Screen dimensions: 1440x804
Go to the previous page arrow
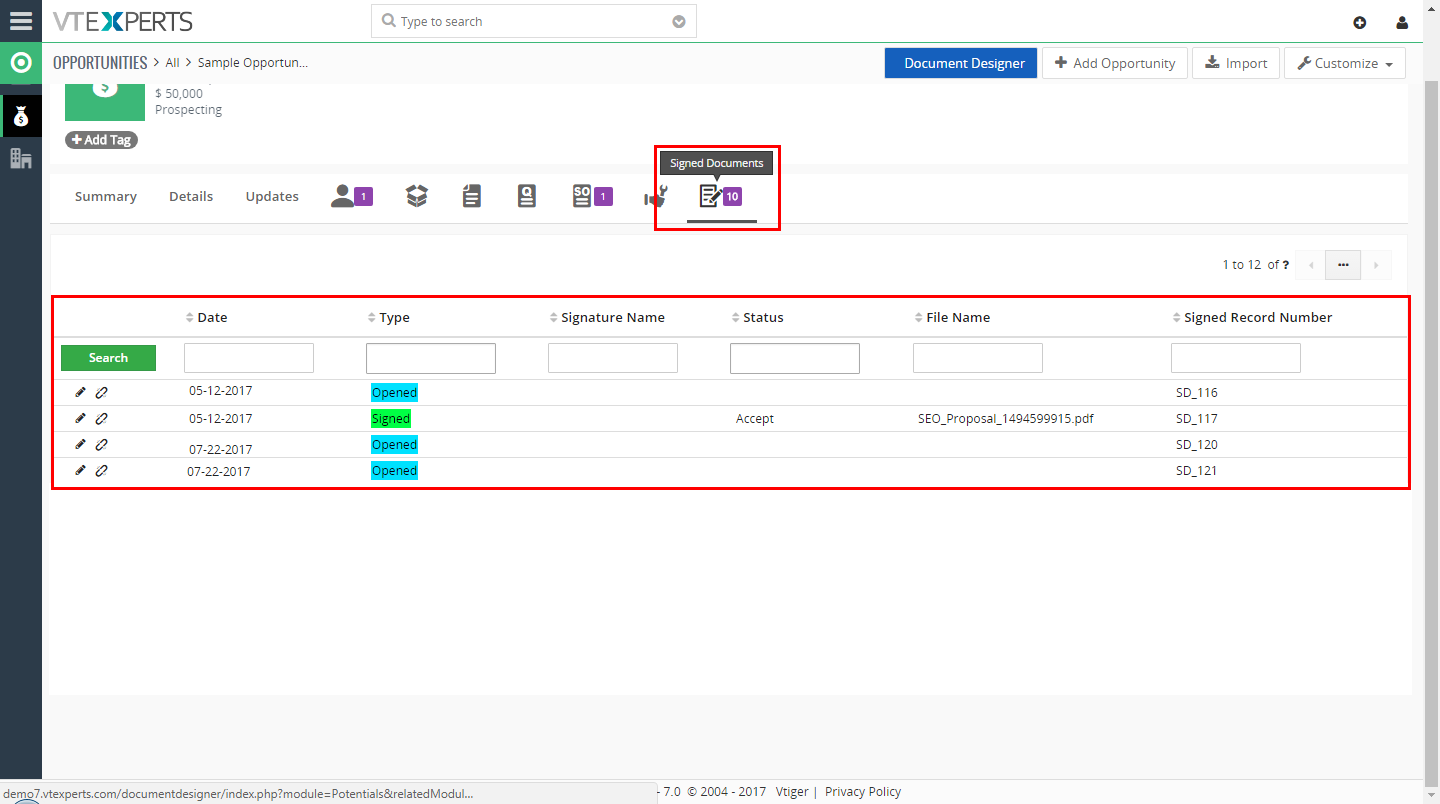point(1310,265)
